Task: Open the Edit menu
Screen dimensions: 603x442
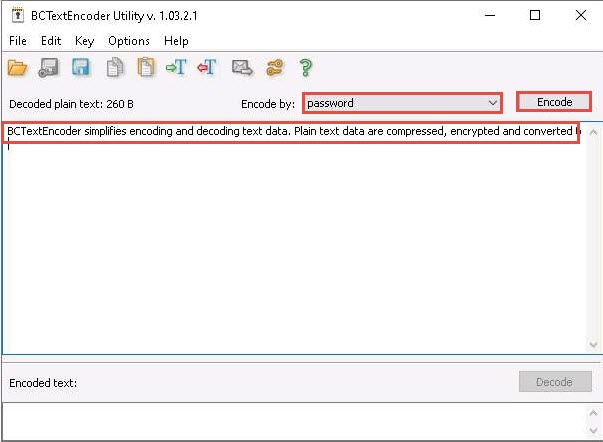Action: tap(51, 41)
